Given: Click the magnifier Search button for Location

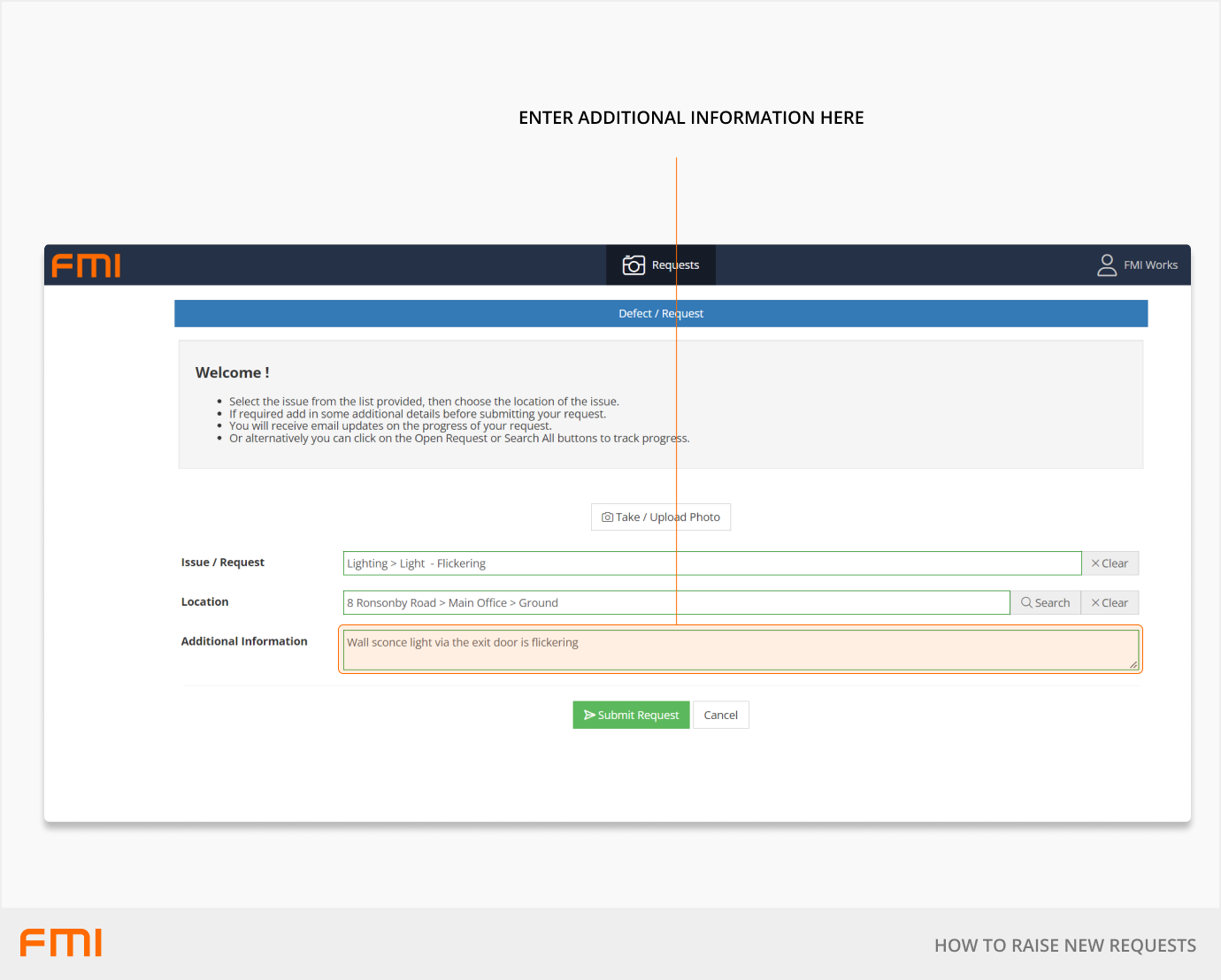Looking at the screenshot, I should 1045,603.
